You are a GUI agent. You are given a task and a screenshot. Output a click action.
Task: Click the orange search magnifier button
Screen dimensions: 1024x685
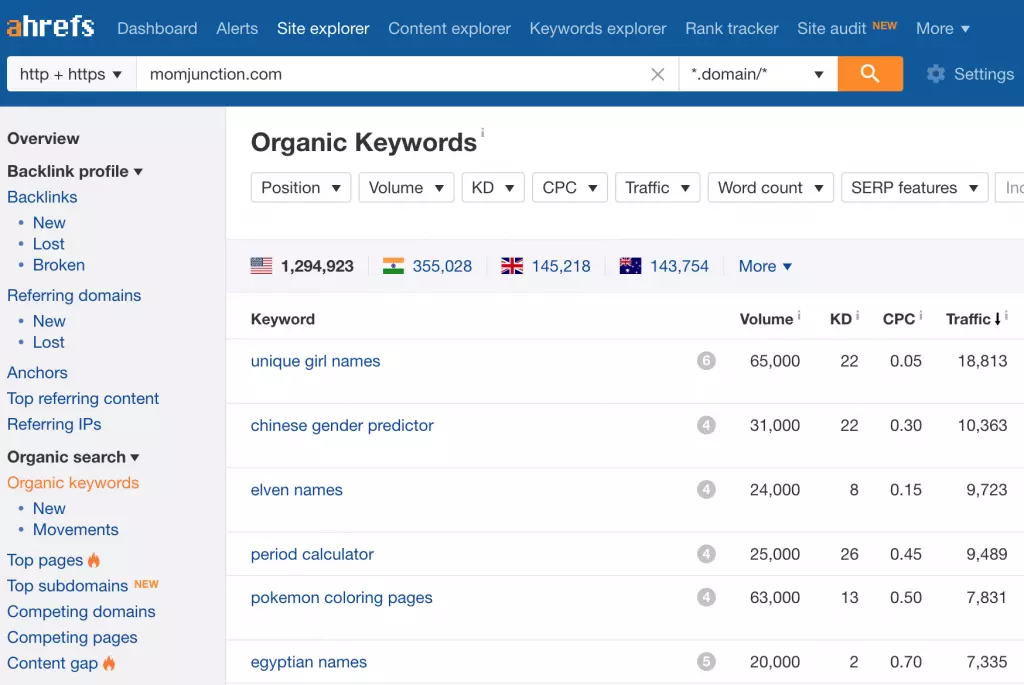tap(870, 74)
